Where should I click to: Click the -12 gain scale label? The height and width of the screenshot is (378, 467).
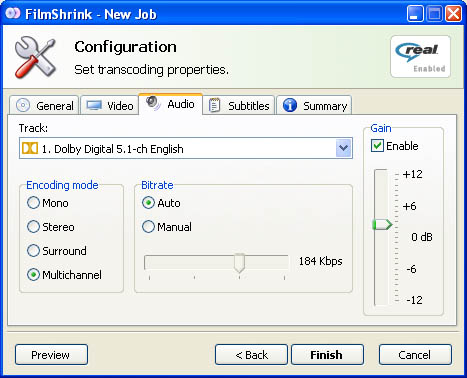[x=414, y=300]
